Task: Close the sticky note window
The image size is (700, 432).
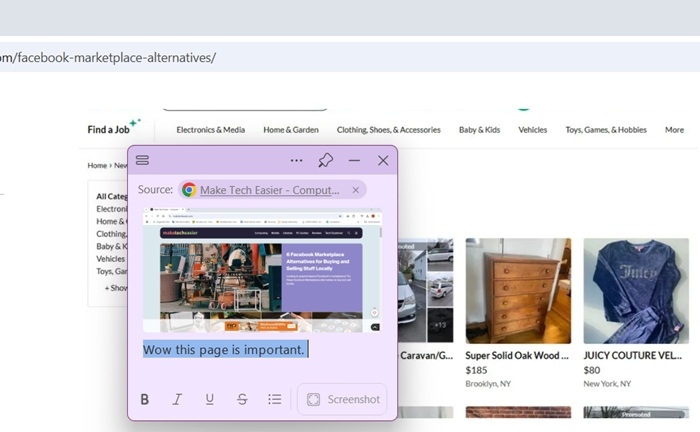Action: [383, 160]
